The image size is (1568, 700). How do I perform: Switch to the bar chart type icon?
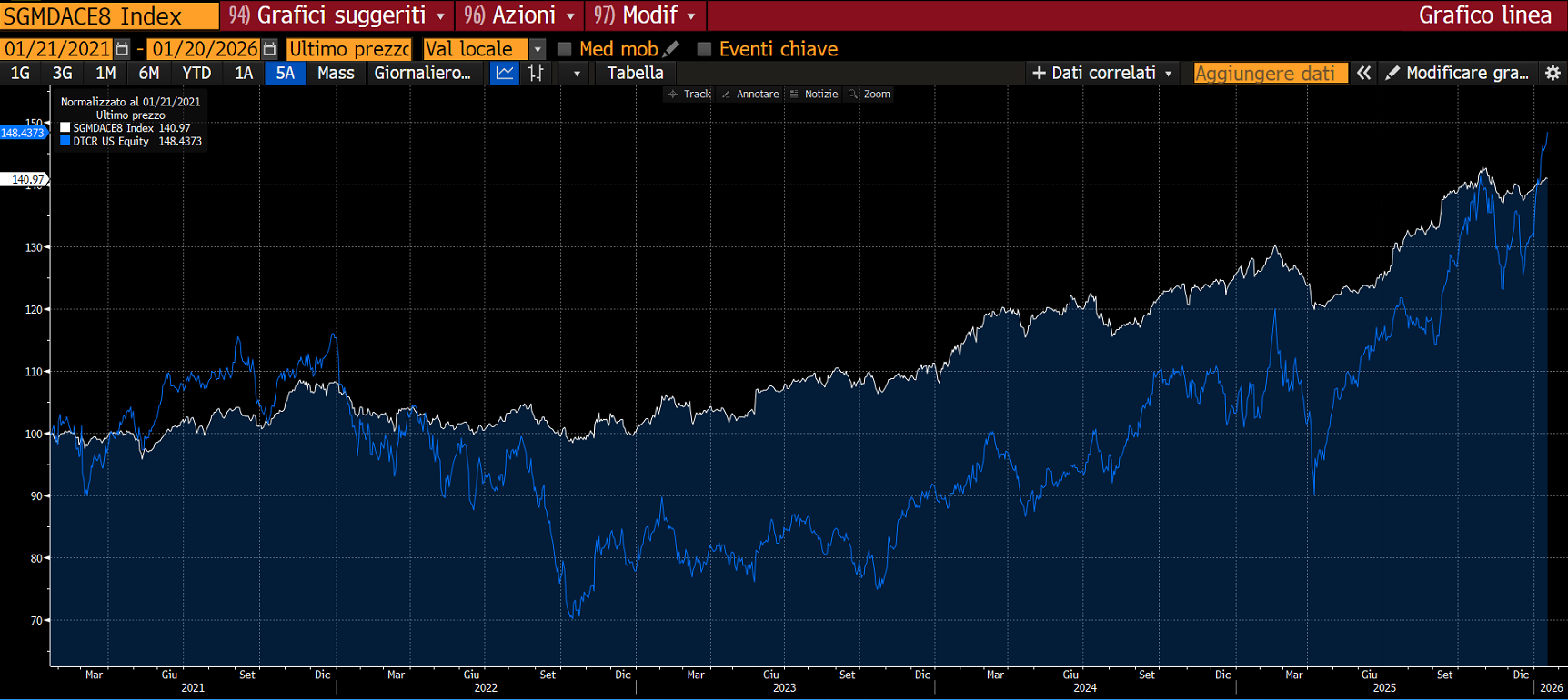[x=536, y=73]
